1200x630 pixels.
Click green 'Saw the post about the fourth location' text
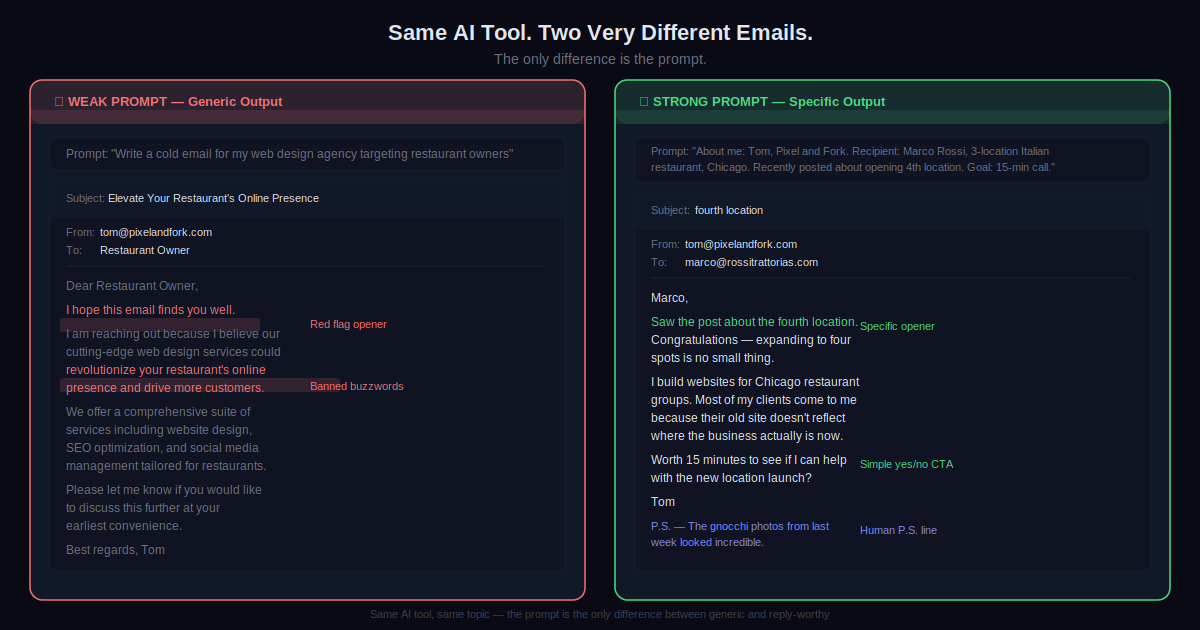(x=754, y=322)
